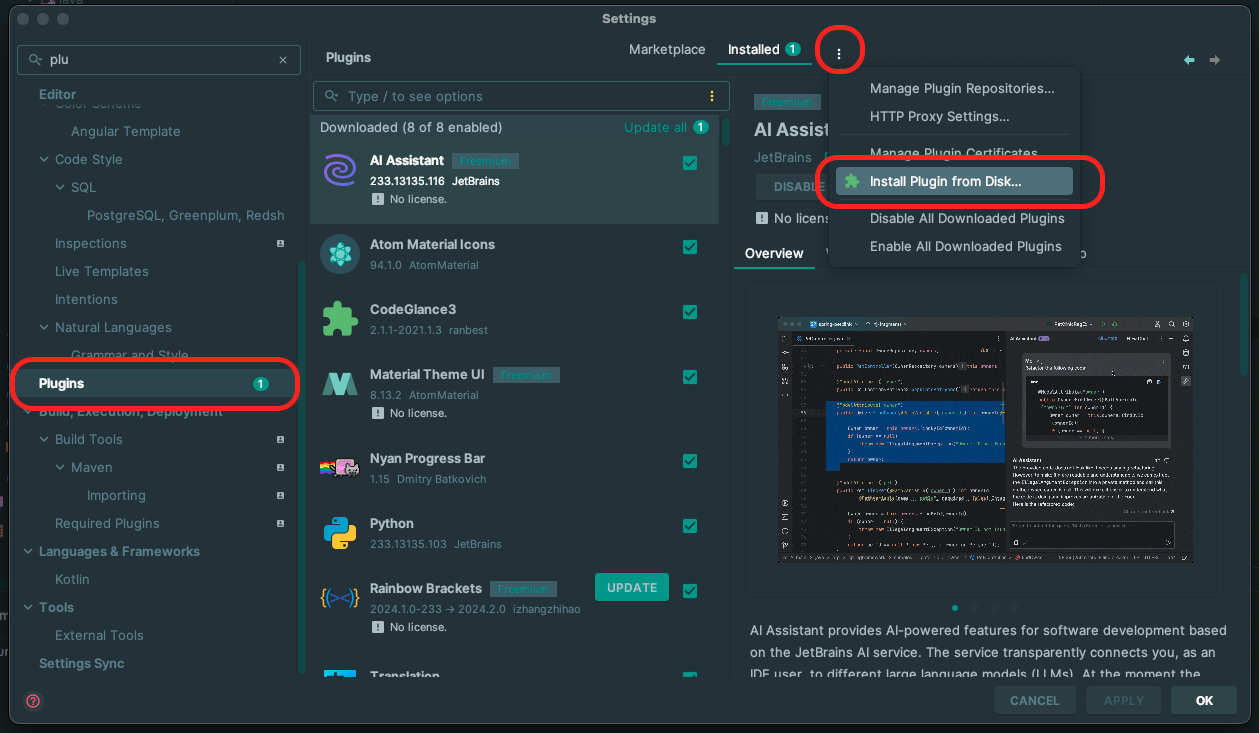The image size is (1259, 733).
Task: Click the Maven project-level icon
Action: (x=281, y=467)
